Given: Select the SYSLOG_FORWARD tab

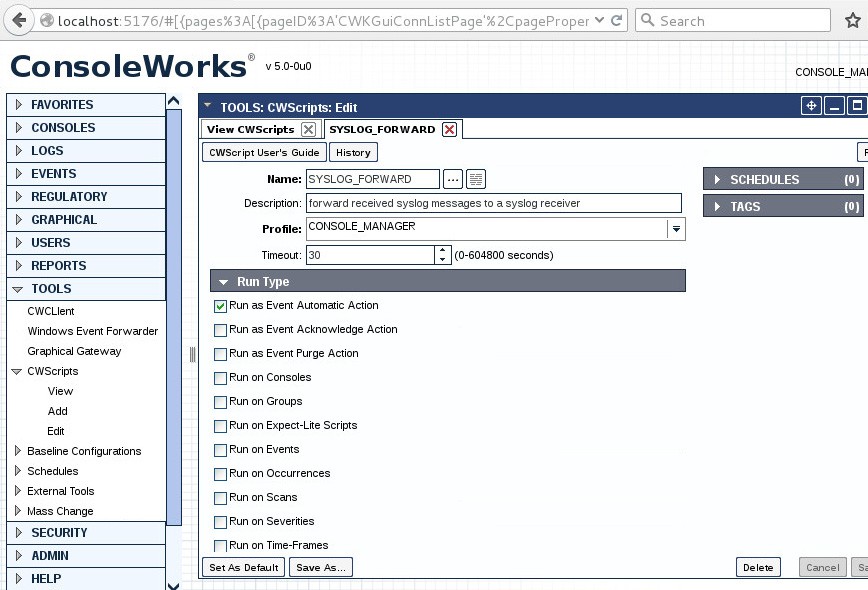Looking at the screenshot, I should [x=382, y=130].
